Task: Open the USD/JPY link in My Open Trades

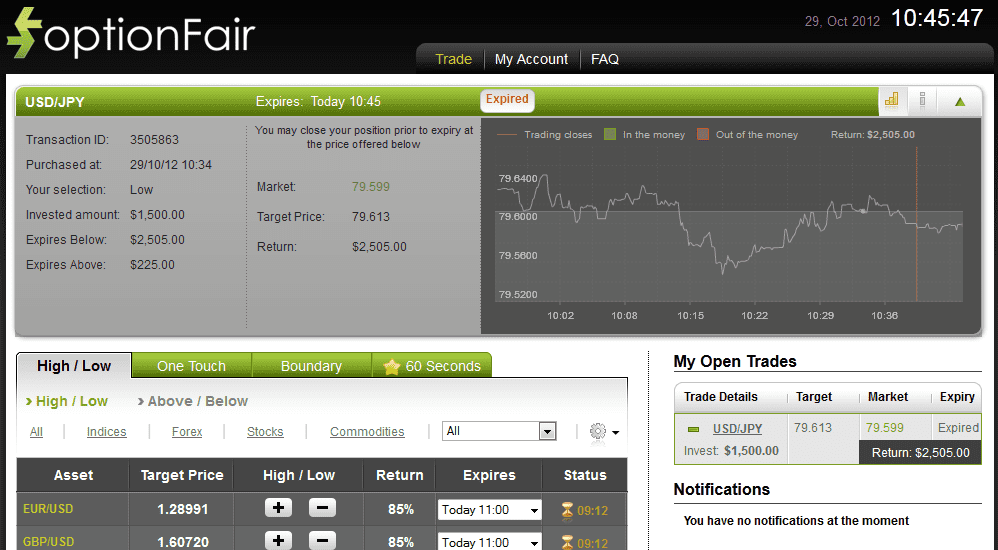Action: (737, 429)
